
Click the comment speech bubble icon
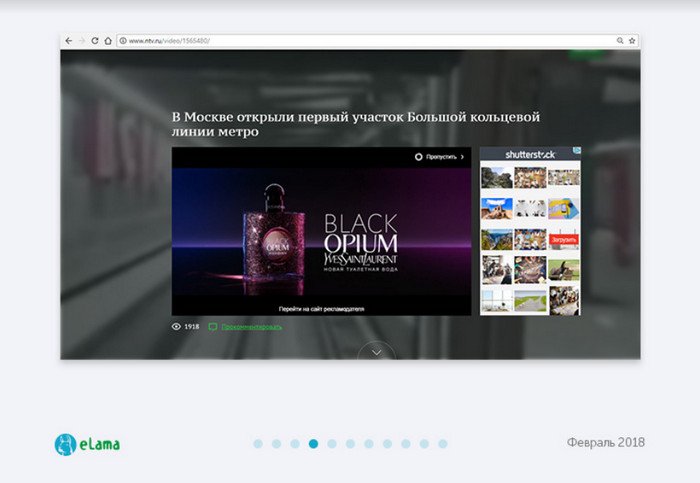pyautogui.click(x=213, y=327)
